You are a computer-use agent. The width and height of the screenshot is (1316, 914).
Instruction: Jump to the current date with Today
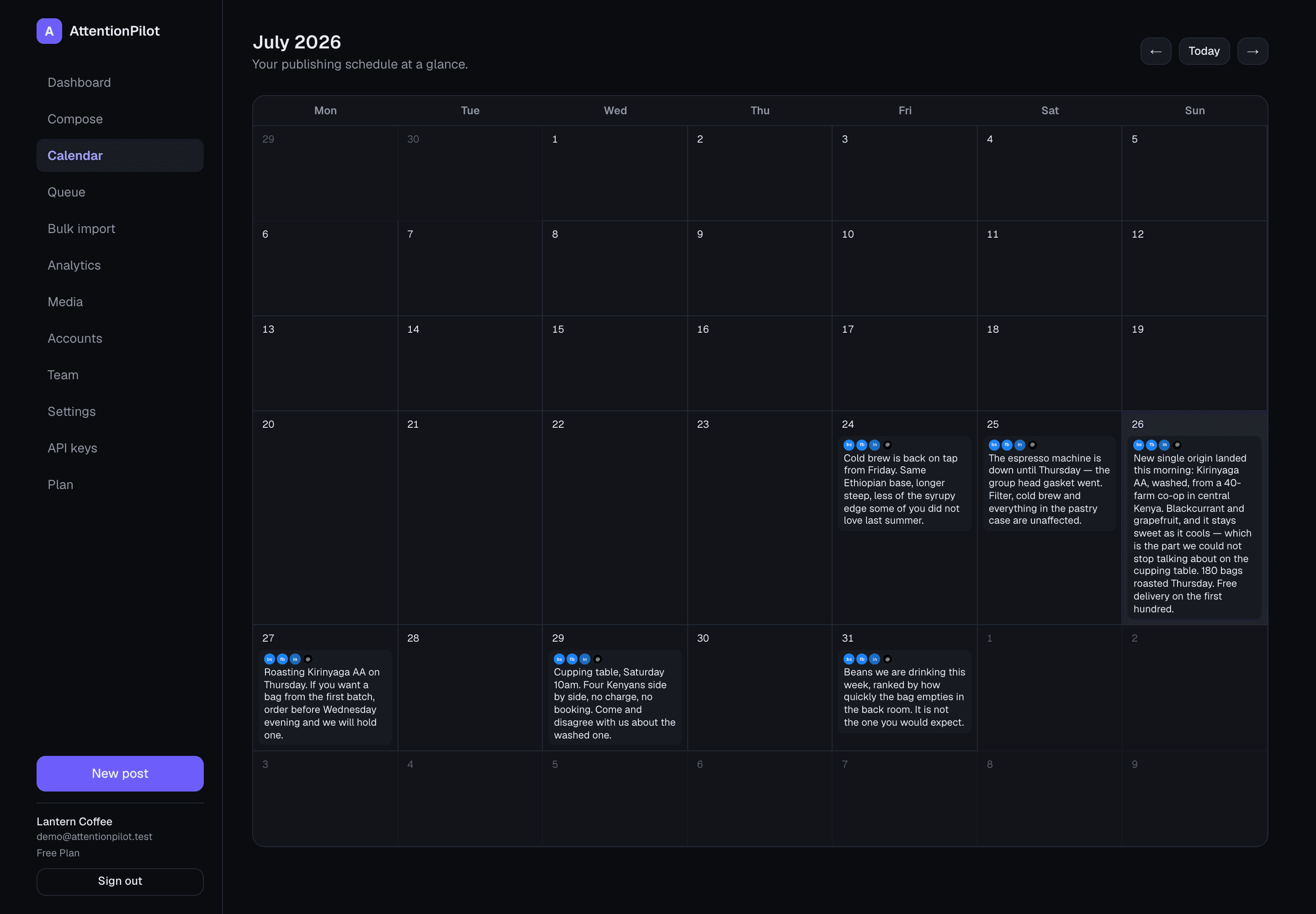pos(1204,52)
